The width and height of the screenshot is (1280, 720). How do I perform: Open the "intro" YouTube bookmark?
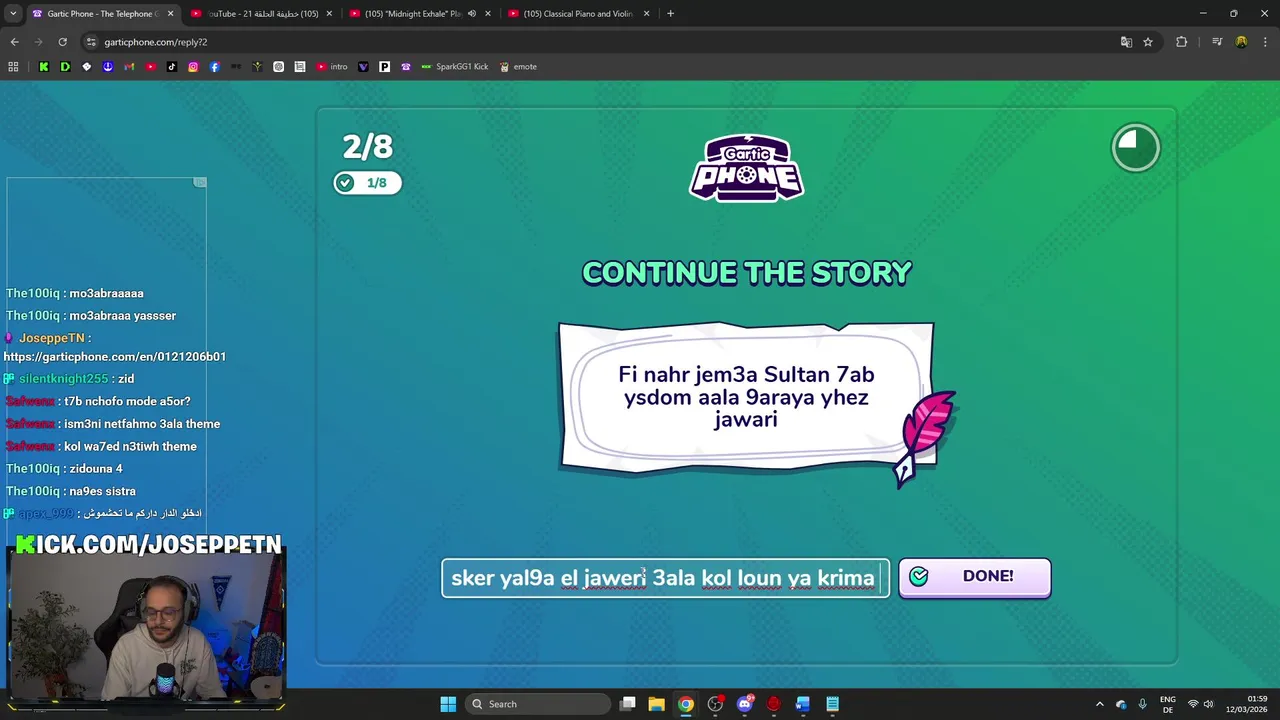[x=332, y=67]
